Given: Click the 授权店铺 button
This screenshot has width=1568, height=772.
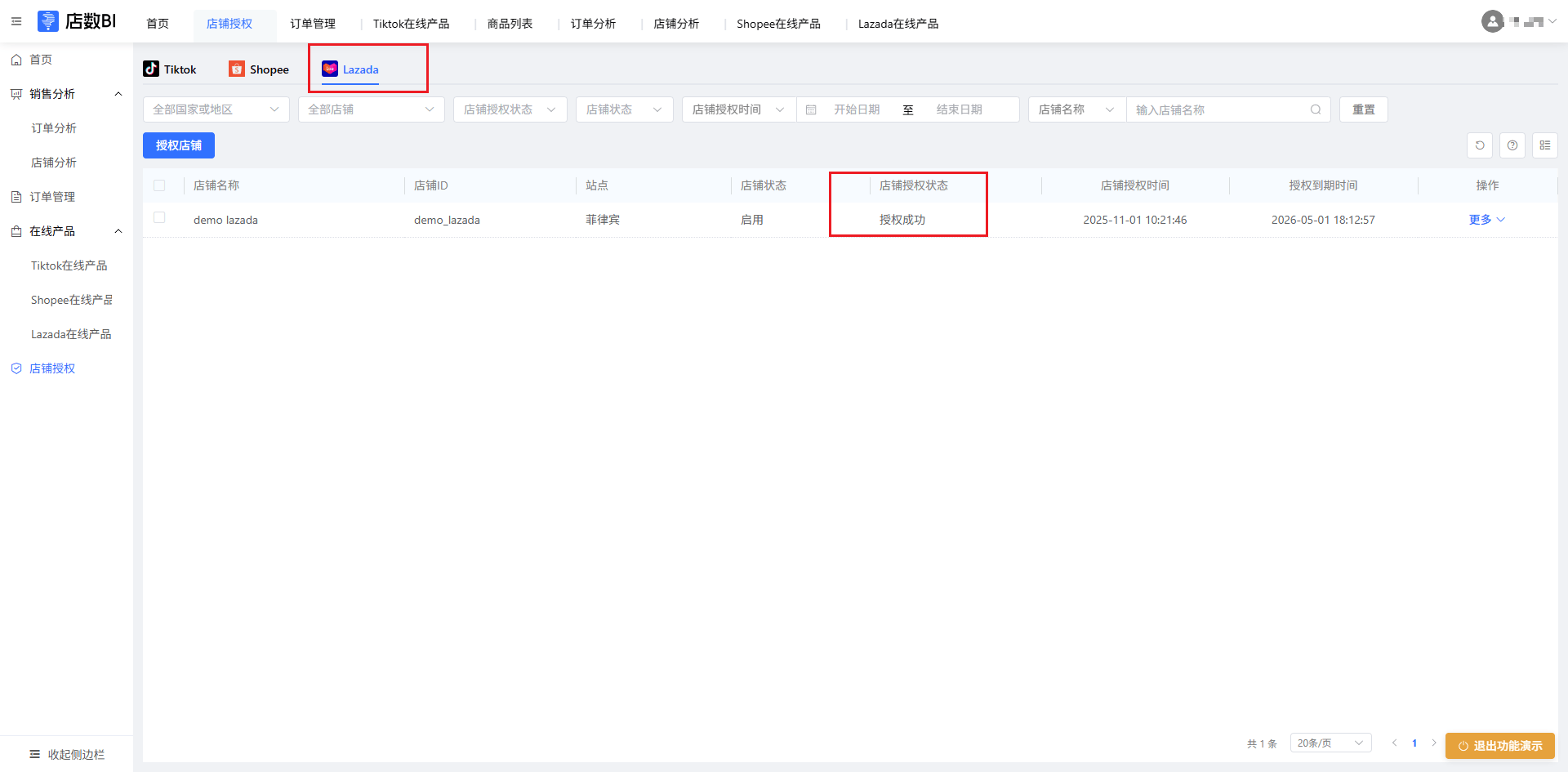Looking at the screenshot, I should click(x=179, y=145).
